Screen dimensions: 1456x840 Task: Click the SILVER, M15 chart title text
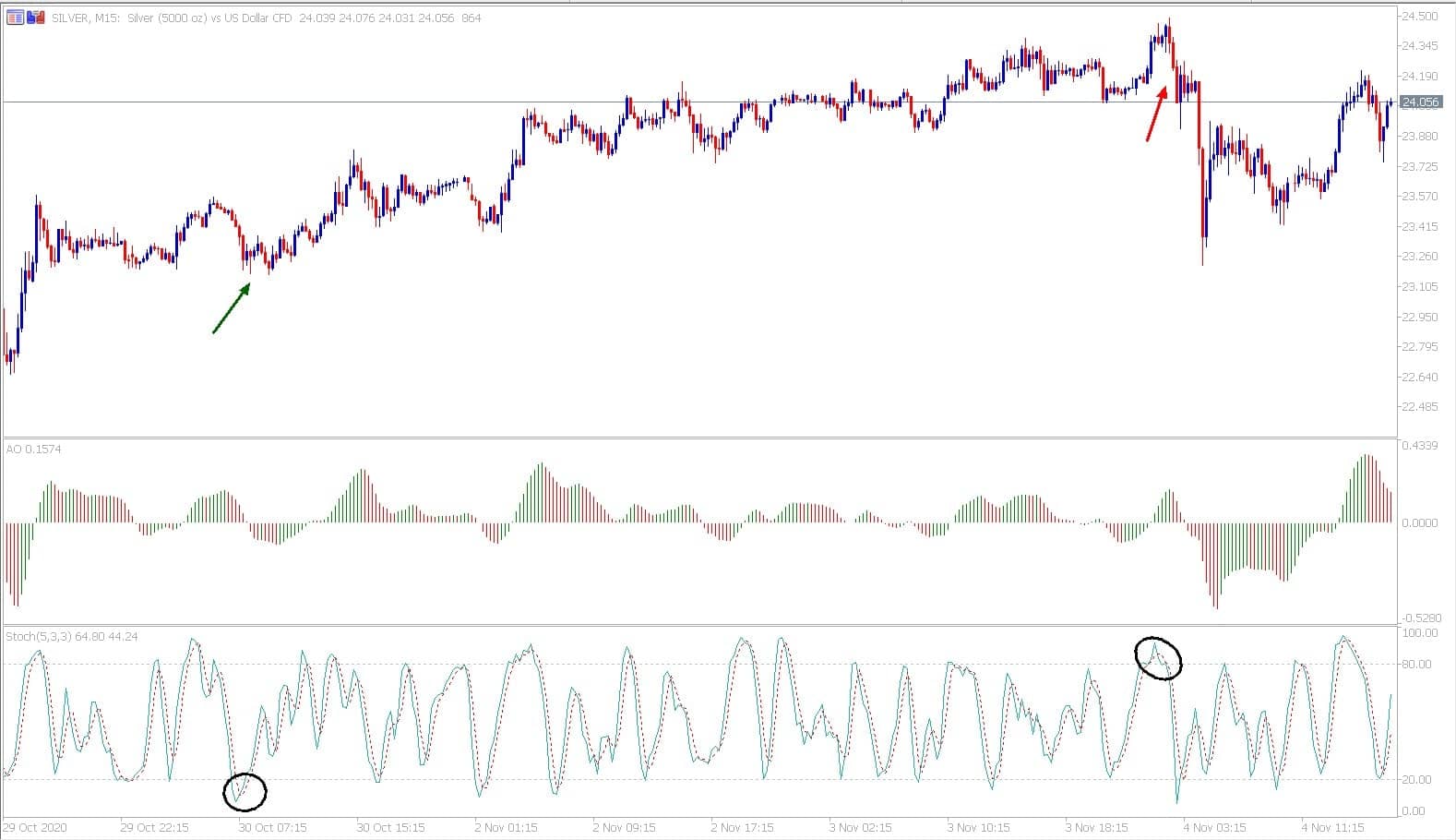(x=78, y=18)
